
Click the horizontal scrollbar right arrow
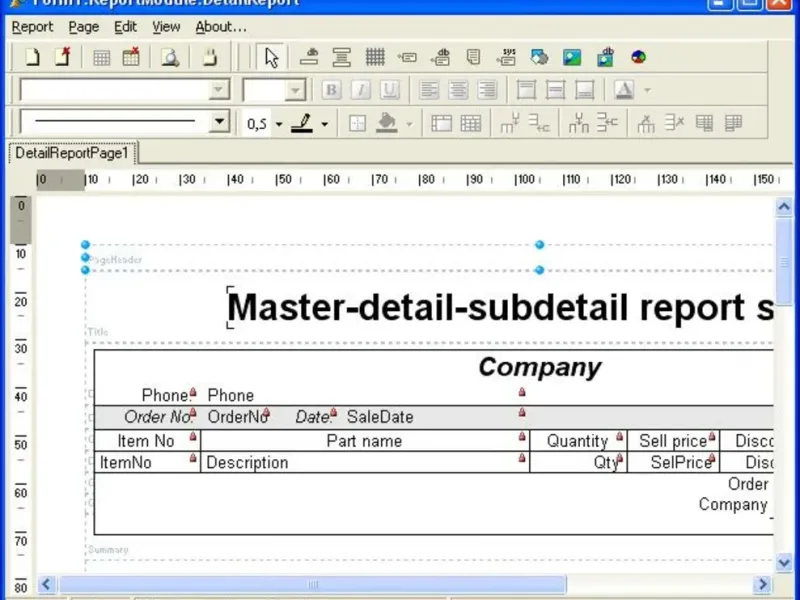tap(763, 584)
